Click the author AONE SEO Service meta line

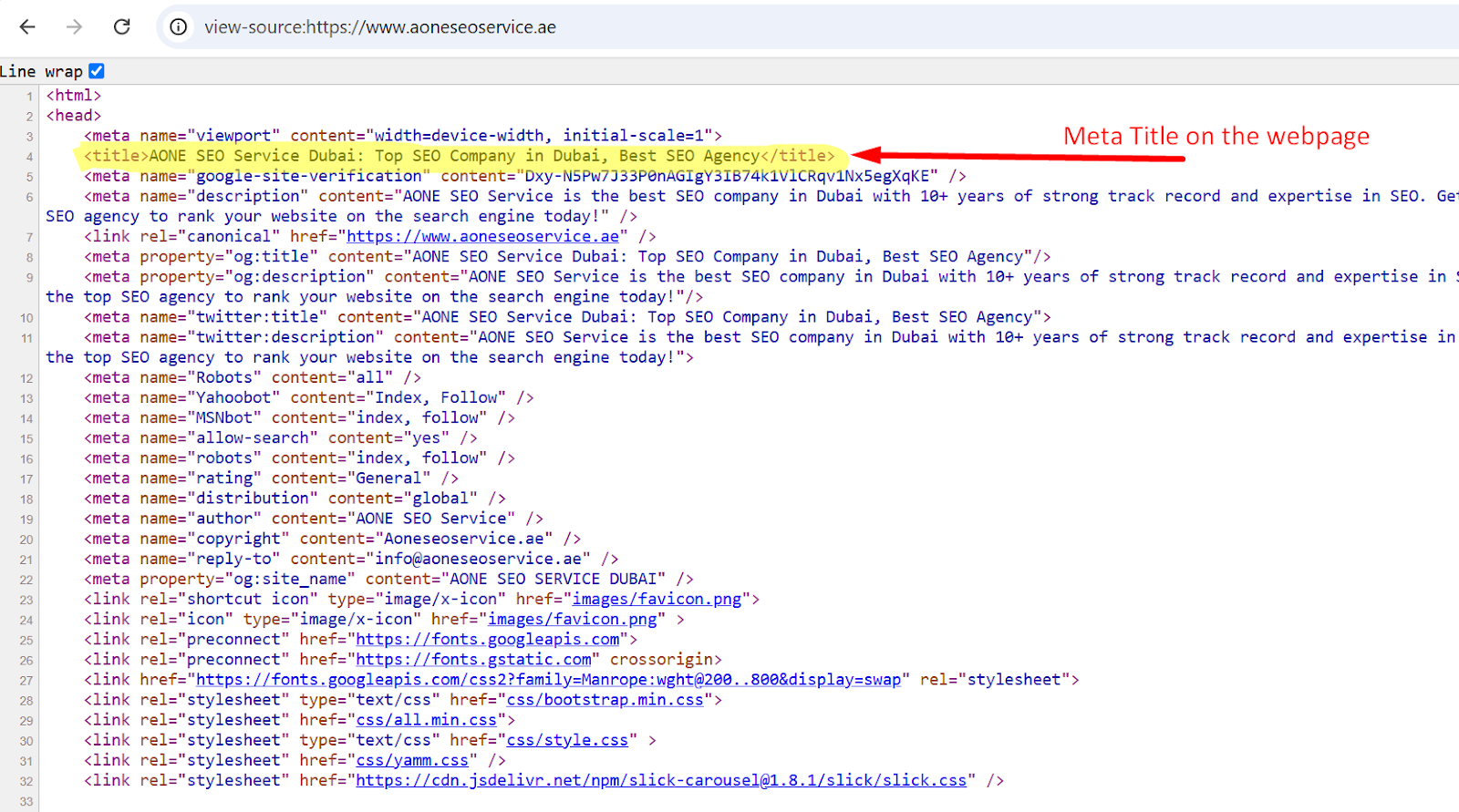pos(314,518)
